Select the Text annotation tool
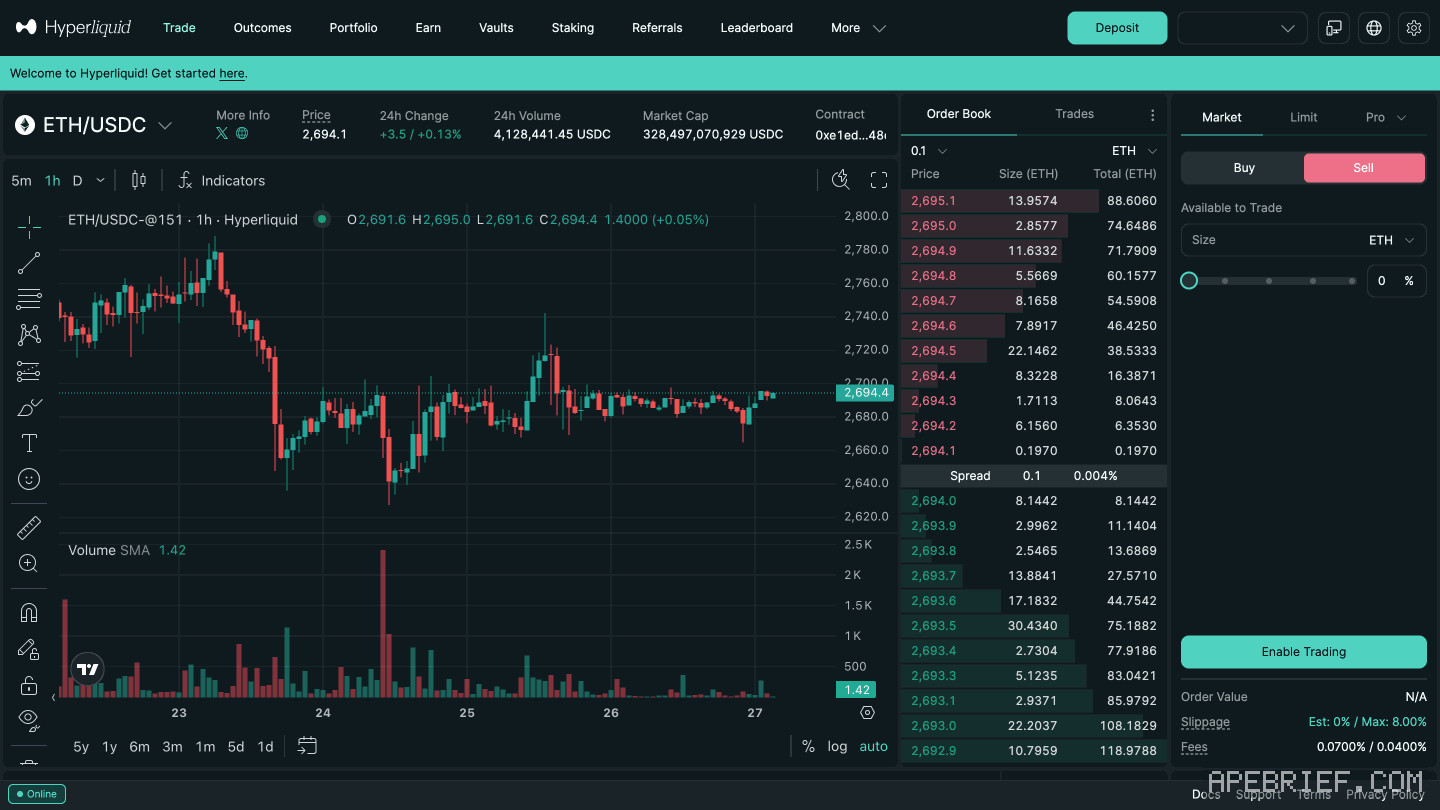Screen dimensions: 1440x810 coord(29,443)
